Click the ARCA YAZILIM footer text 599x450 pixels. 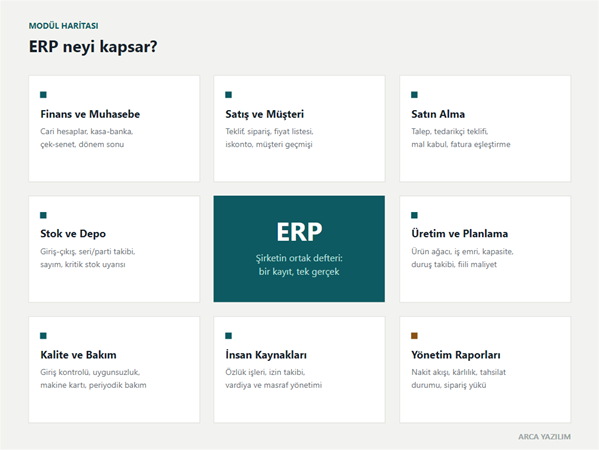coord(544,437)
